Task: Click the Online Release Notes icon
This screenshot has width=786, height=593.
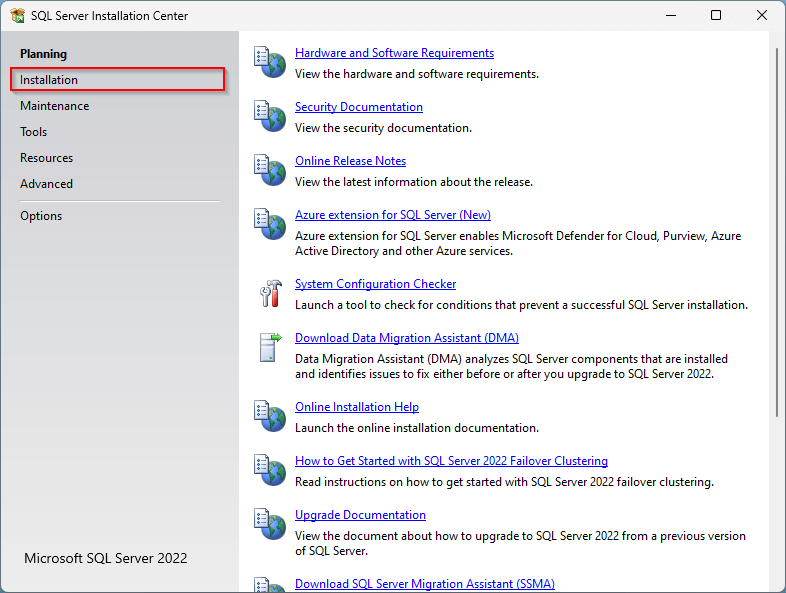Action: pyautogui.click(x=269, y=170)
